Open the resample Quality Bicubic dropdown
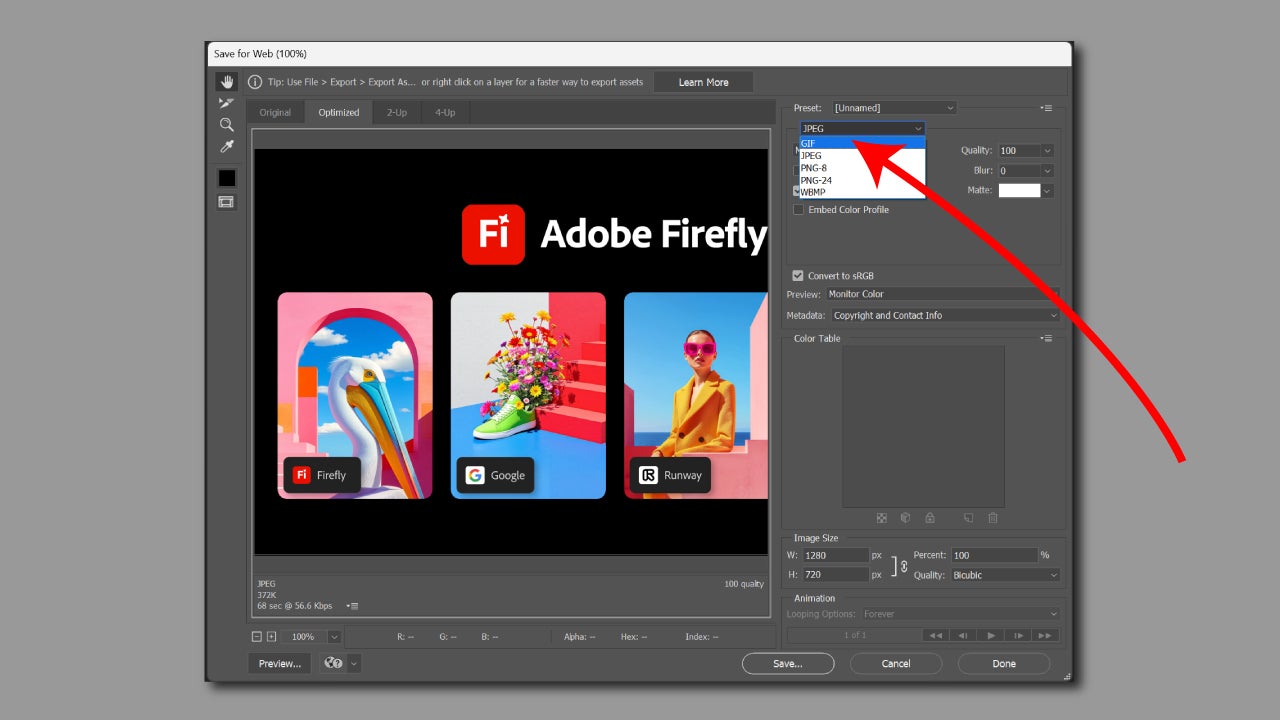The image size is (1280, 720). pyautogui.click(x=1005, y=575)
